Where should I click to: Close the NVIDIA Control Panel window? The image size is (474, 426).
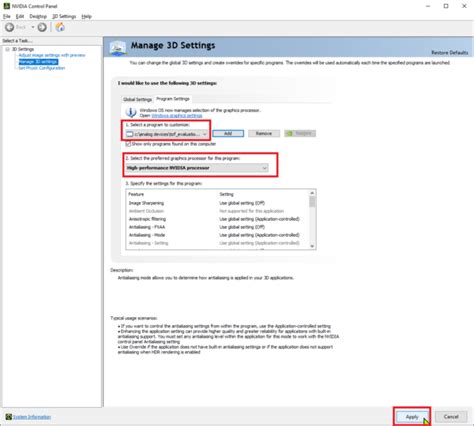coord(464,6)
